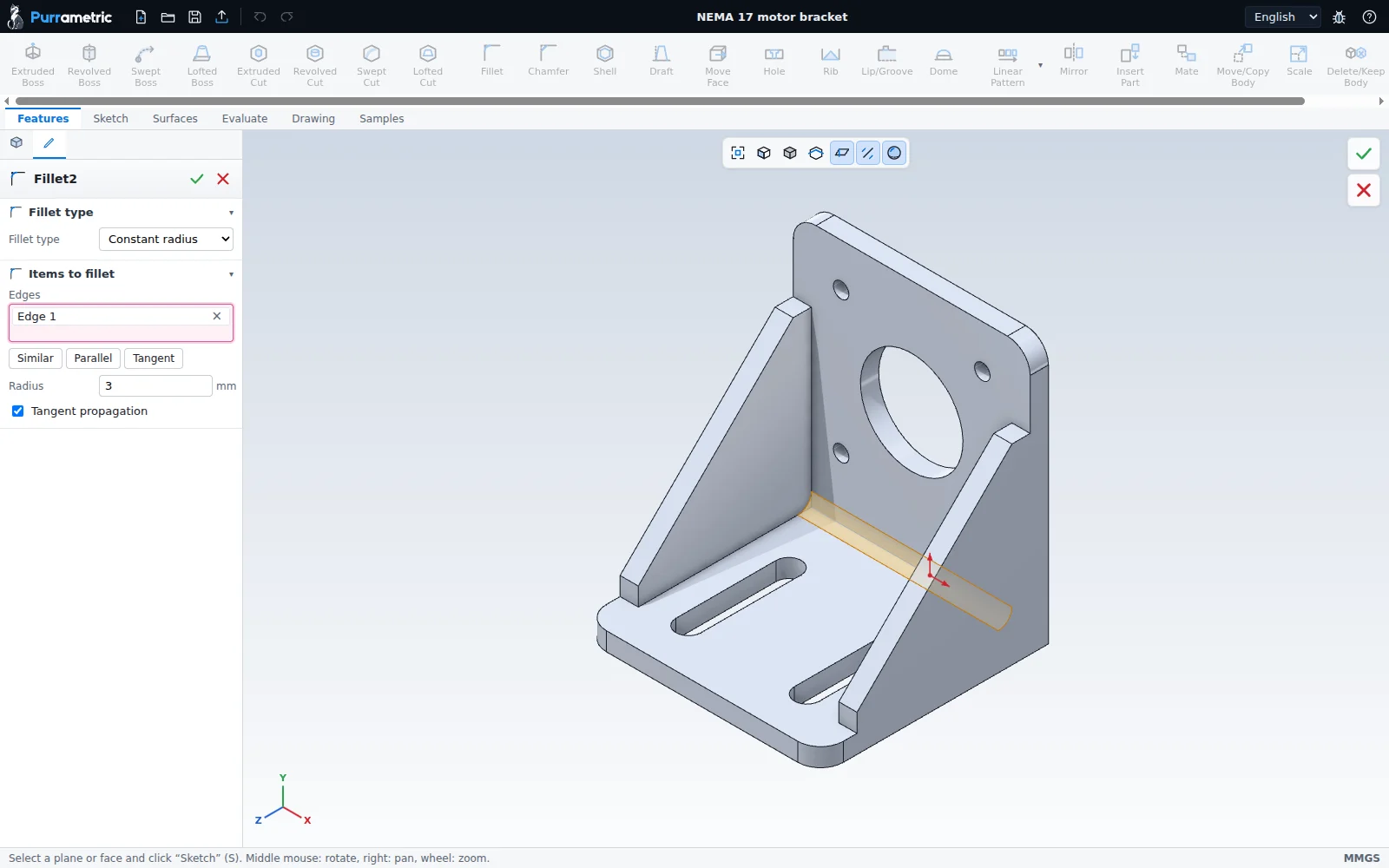Click the Mirror tool

tap(1074, 60)
